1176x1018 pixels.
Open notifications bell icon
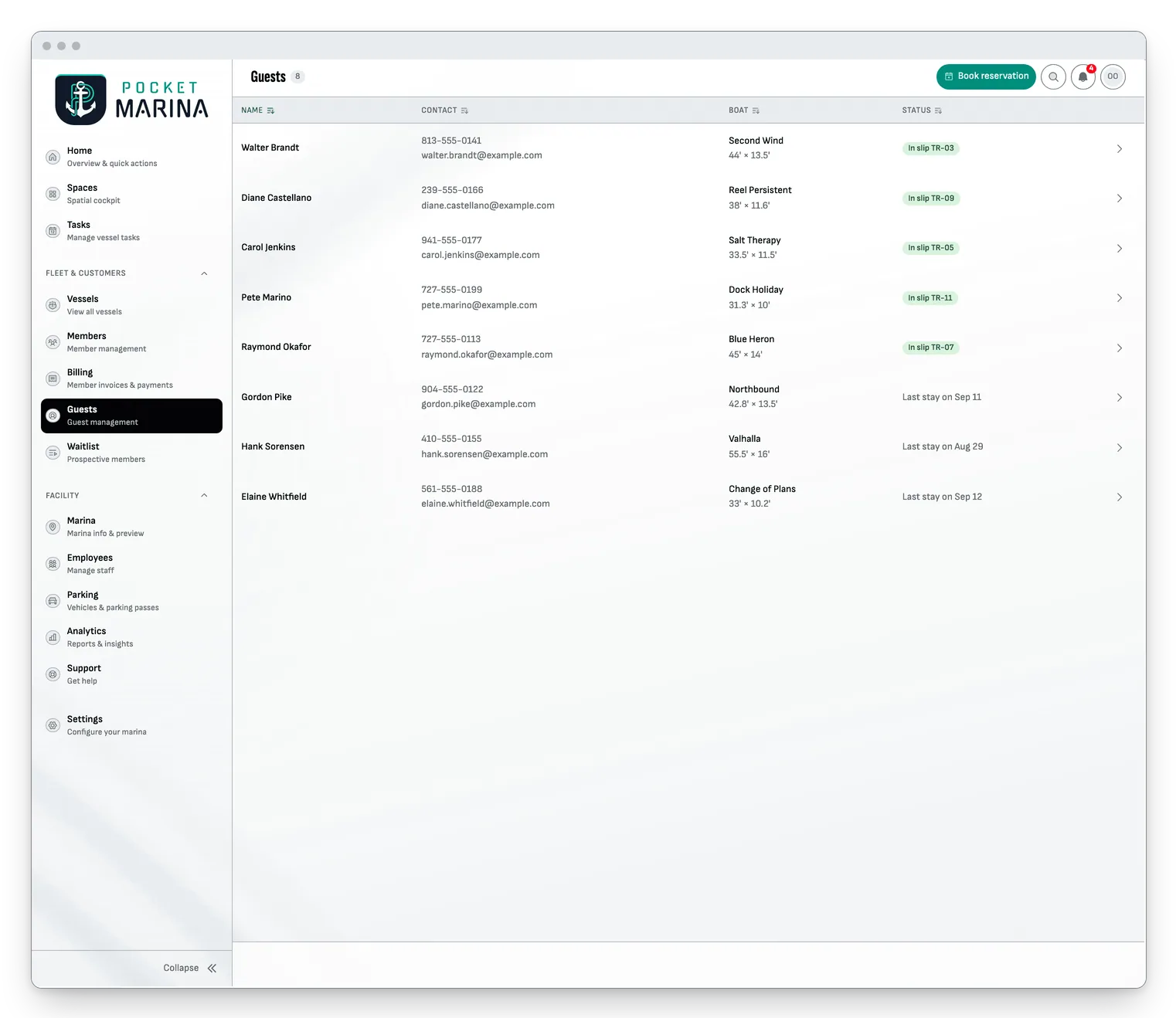tap(1083, 76)
